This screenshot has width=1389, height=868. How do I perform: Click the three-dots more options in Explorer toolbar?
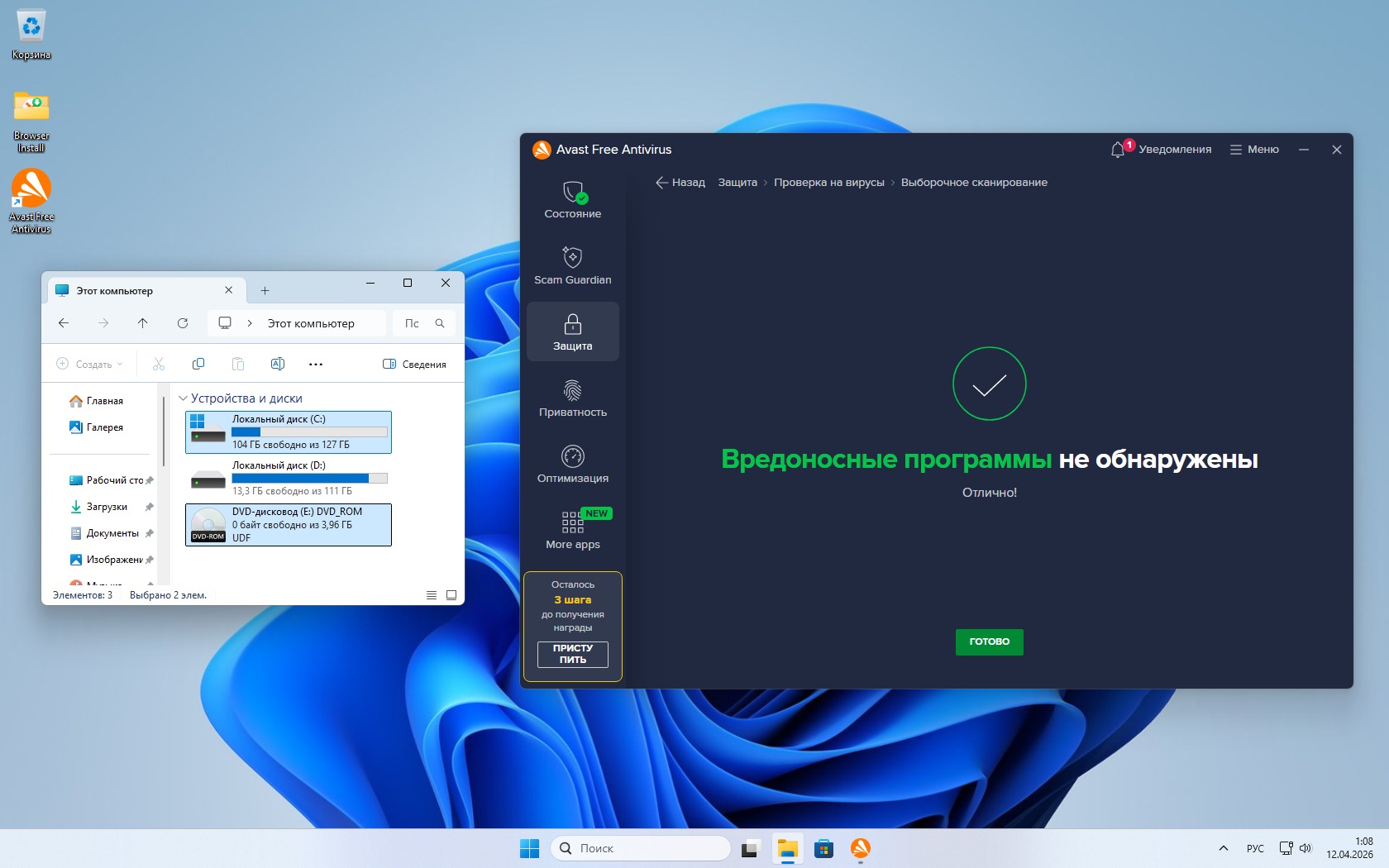click(x=316, y=364)
